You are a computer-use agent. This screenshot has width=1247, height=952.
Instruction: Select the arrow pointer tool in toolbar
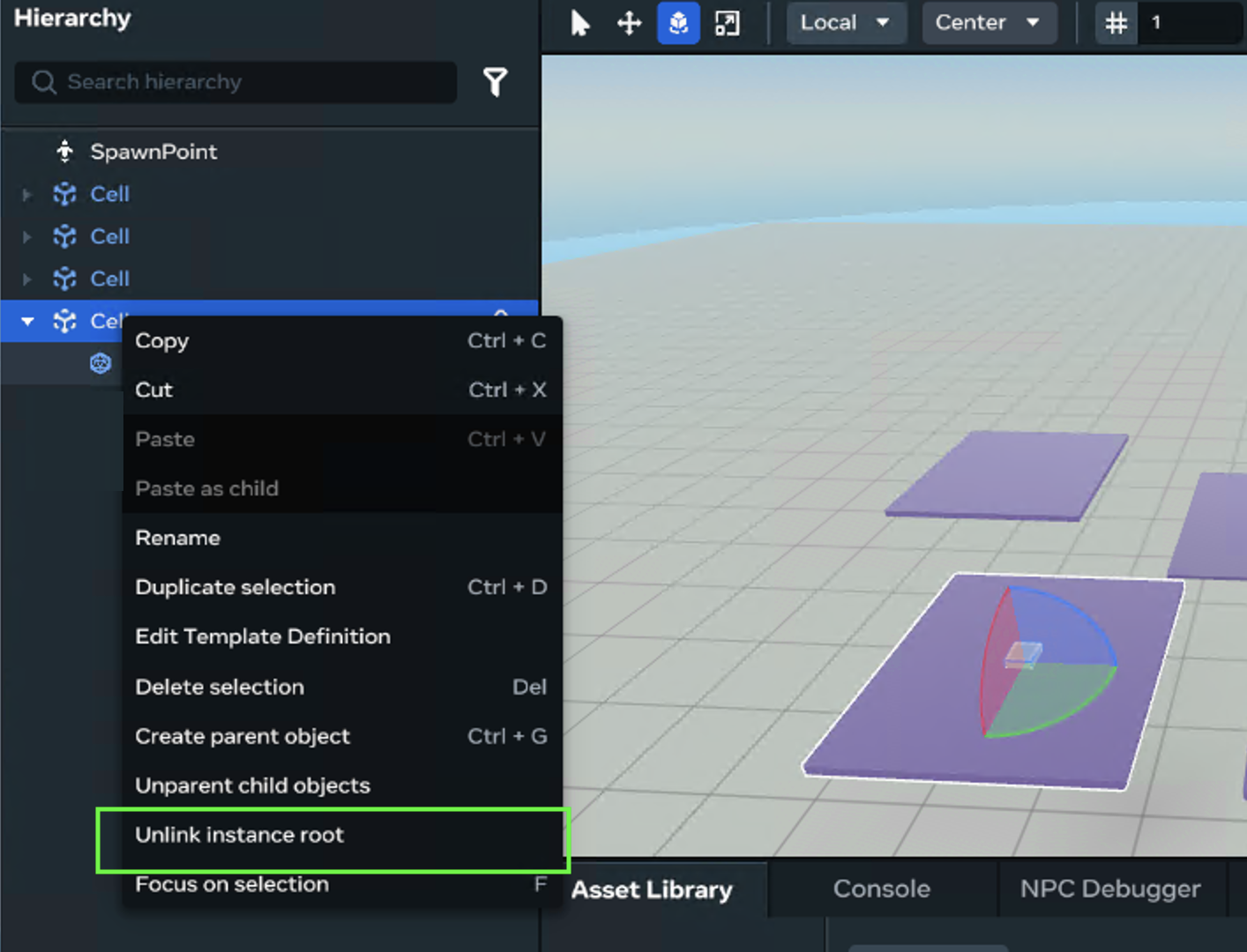pos(579,23)
